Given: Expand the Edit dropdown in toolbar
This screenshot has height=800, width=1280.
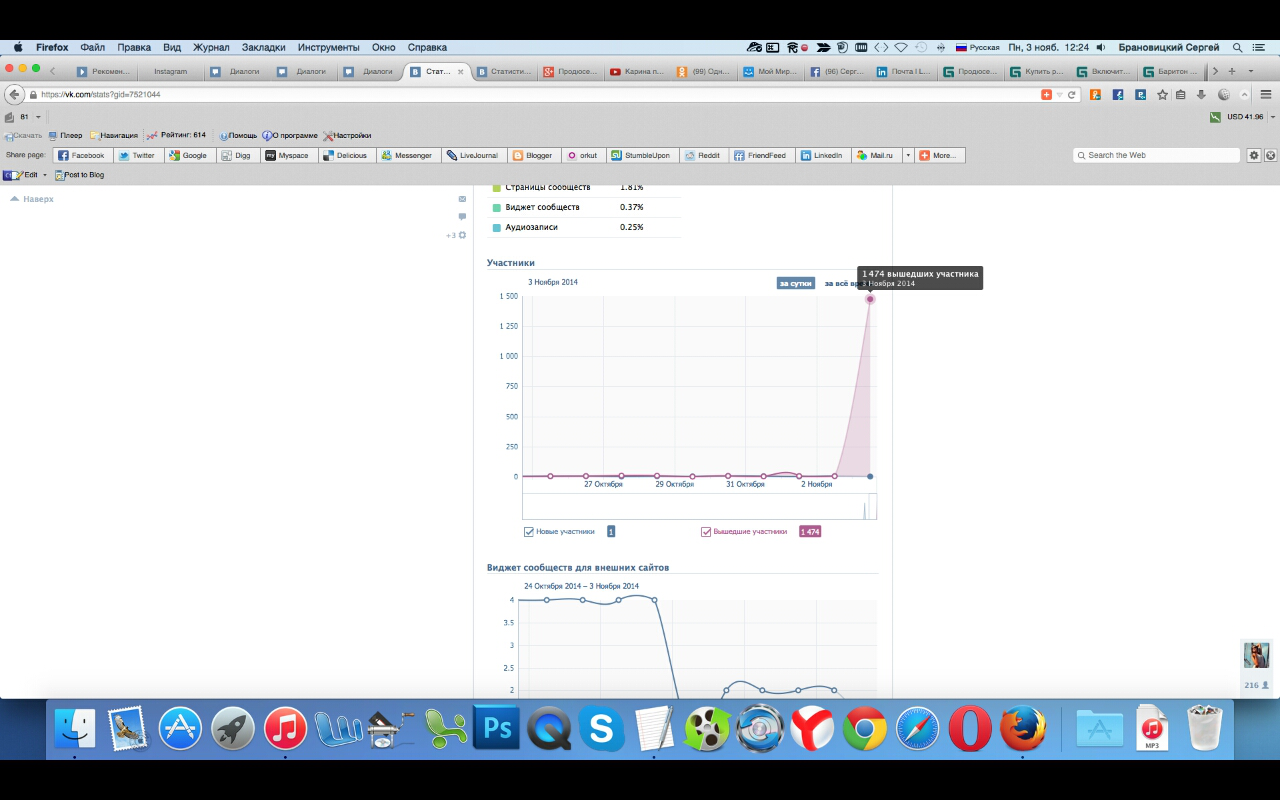Looking at the screenshot, I should (44, 175).
